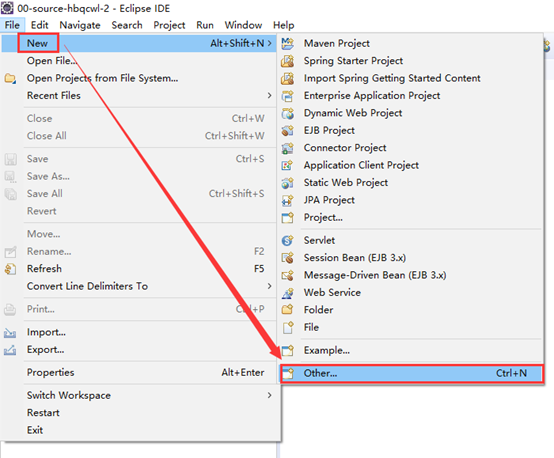Click the Import icon in File menu

coord(10,333)
